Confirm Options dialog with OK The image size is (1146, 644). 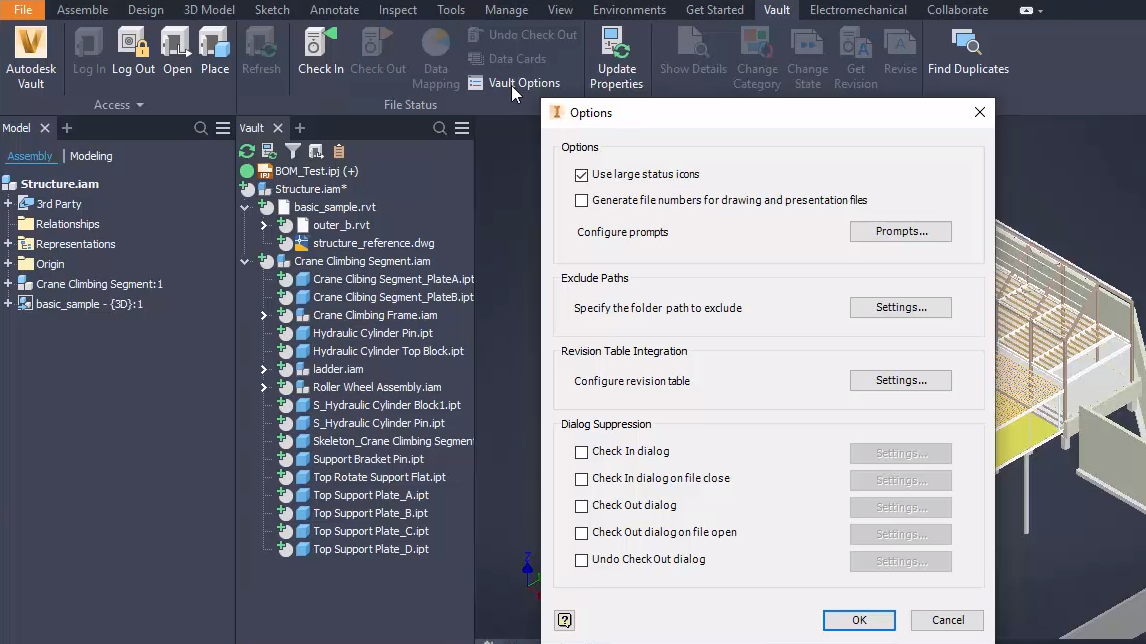pyautogui.click(x=859, y=621)
